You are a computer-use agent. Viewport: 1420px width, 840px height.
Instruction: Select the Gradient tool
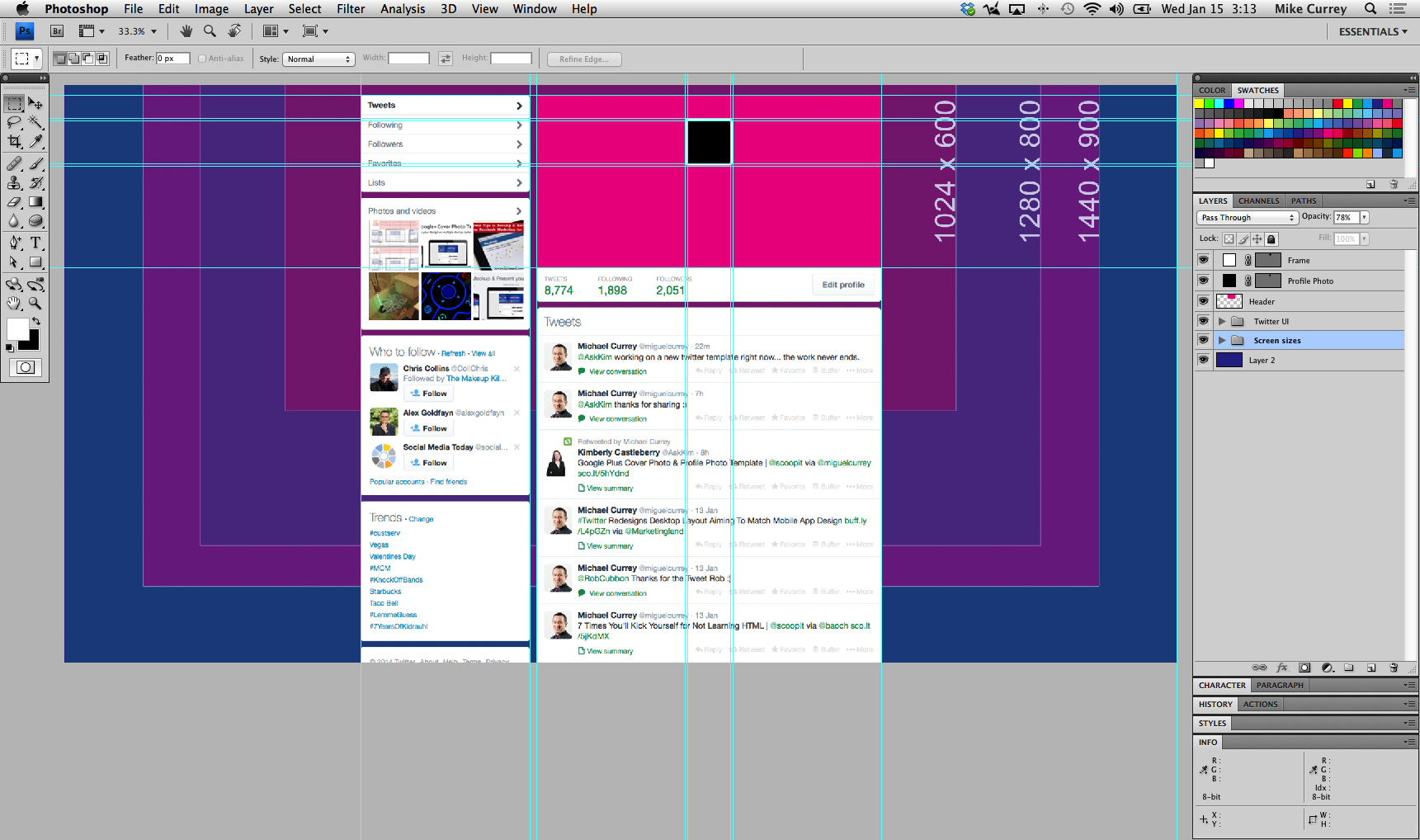coord(35,201)
